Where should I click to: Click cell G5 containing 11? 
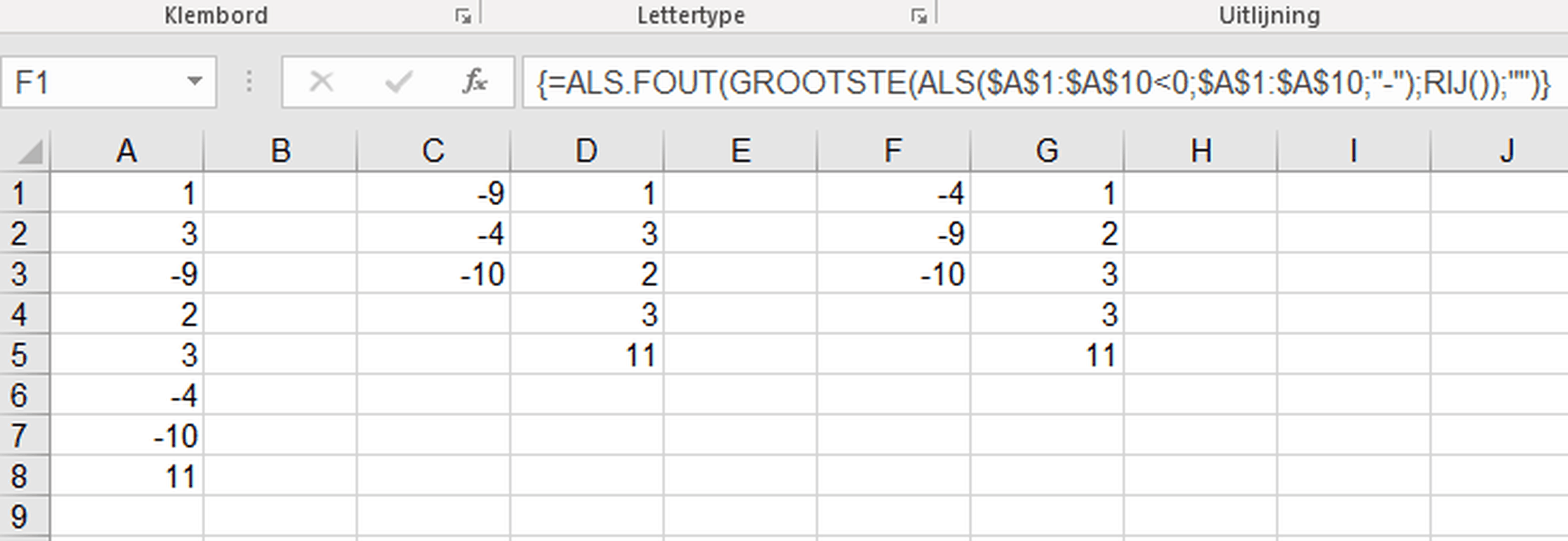[x=1046, y=355]
